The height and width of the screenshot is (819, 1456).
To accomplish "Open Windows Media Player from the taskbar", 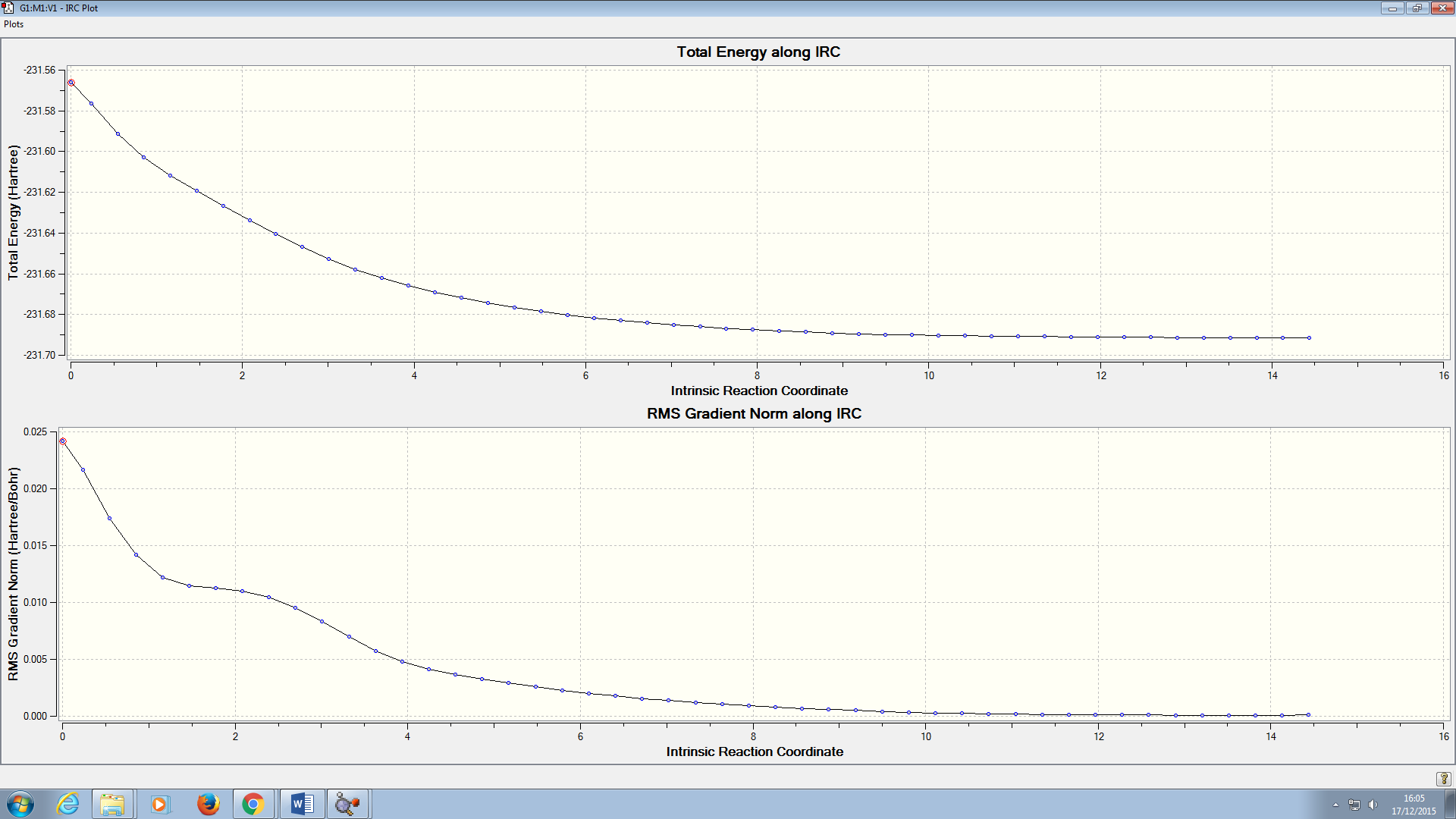I will [159, 804].
